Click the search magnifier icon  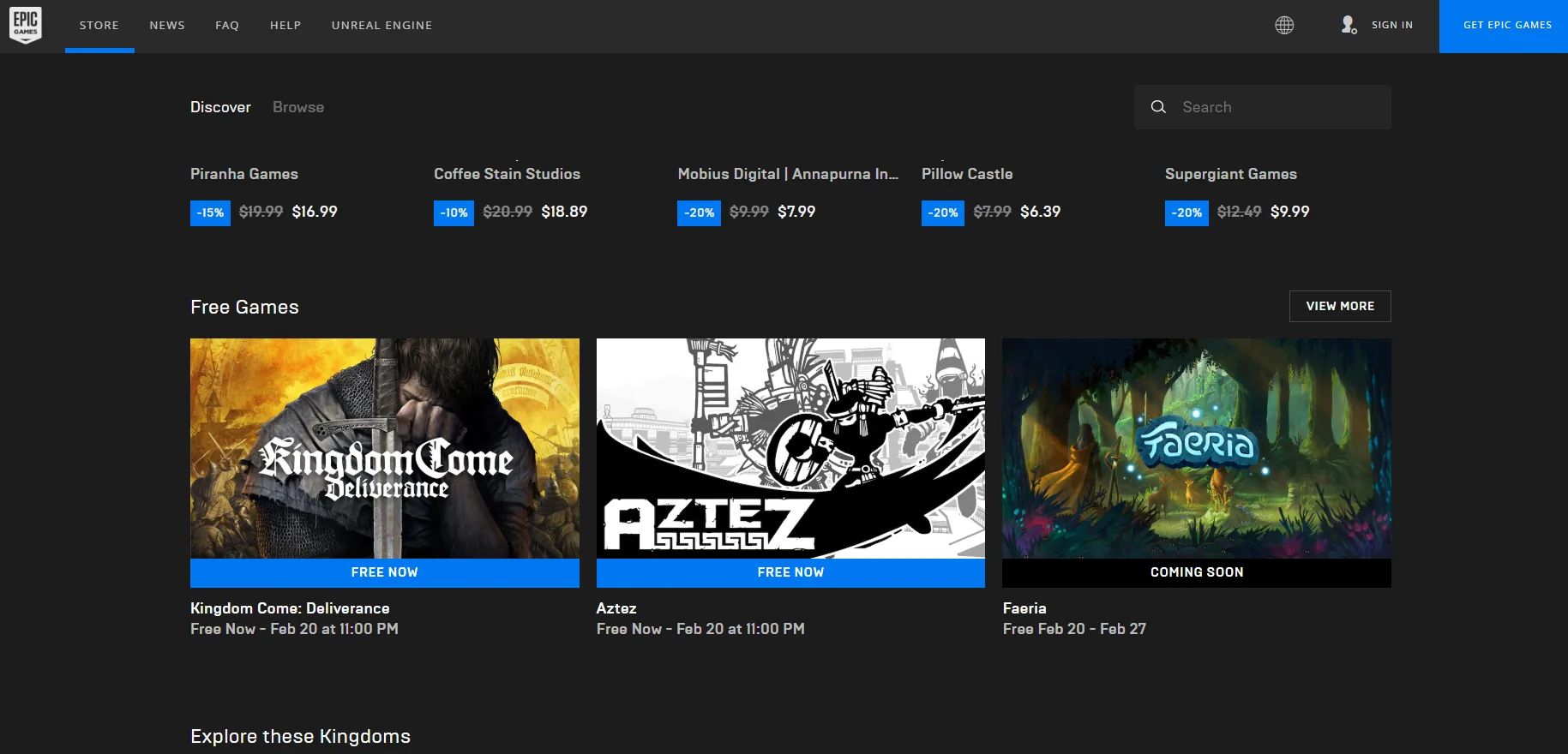tap(1158, 107)
